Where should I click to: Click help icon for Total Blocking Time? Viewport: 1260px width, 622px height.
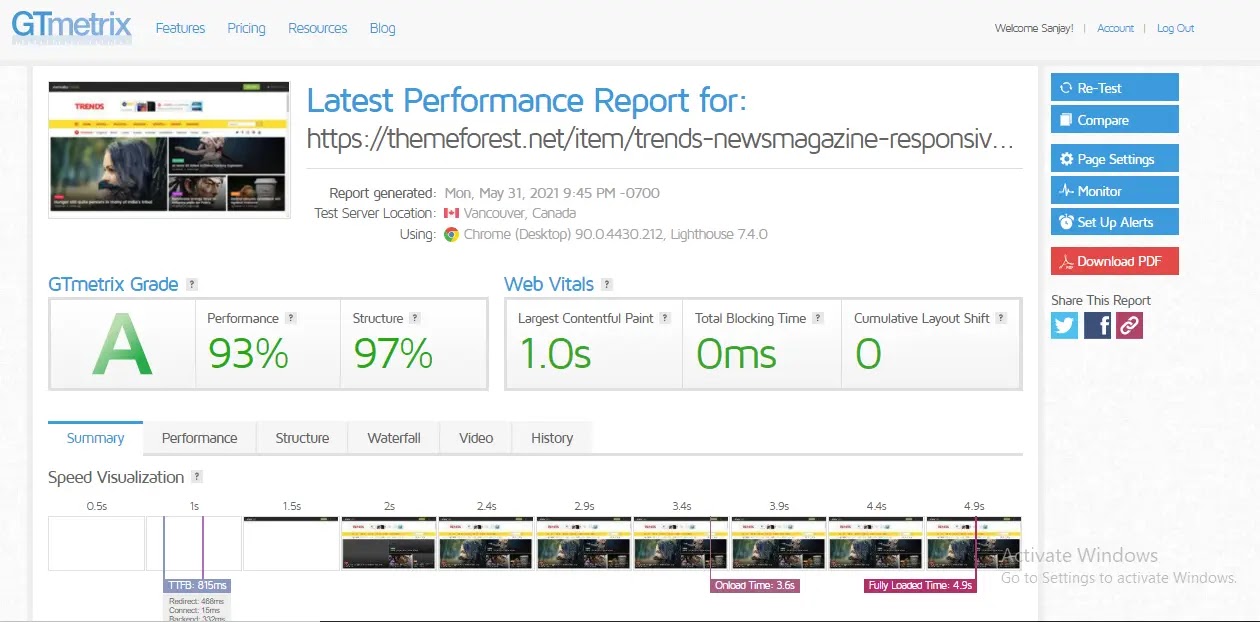click(818, 318)
